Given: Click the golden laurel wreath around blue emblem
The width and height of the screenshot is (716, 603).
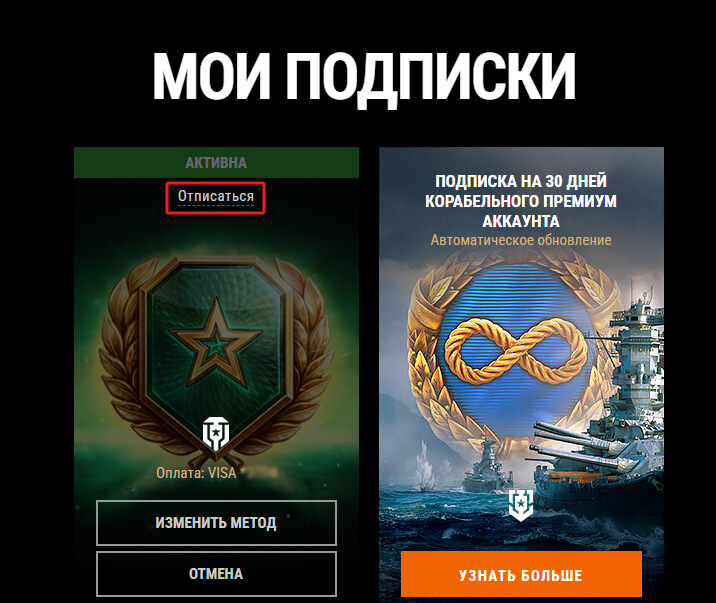Looking at the screenshot, I should [514, 347].
